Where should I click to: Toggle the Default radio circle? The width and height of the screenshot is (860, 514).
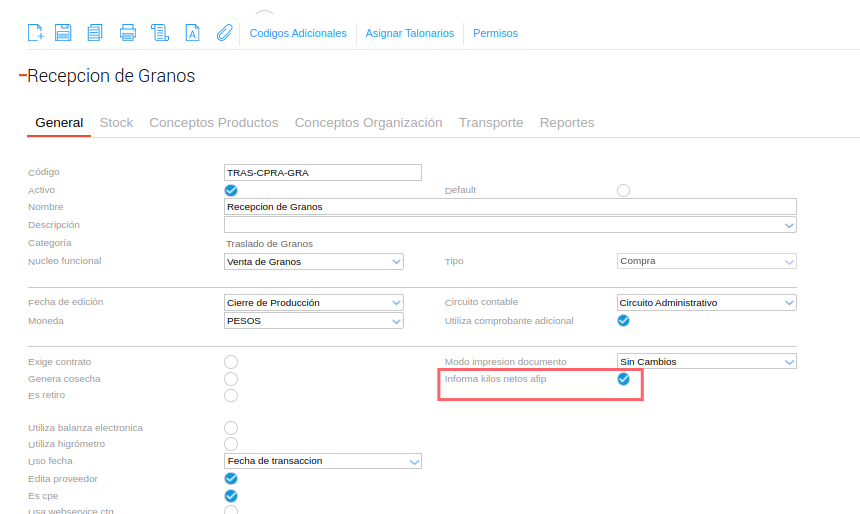coord(624,190)
